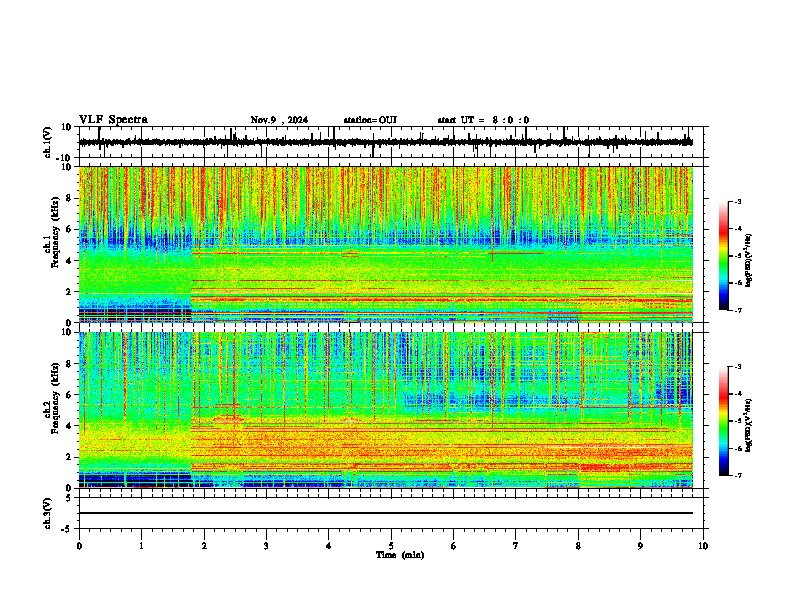792x612 pixels.
Task: Click the "-3" tick of ch.1 color bar
Action: pos(738,202)
